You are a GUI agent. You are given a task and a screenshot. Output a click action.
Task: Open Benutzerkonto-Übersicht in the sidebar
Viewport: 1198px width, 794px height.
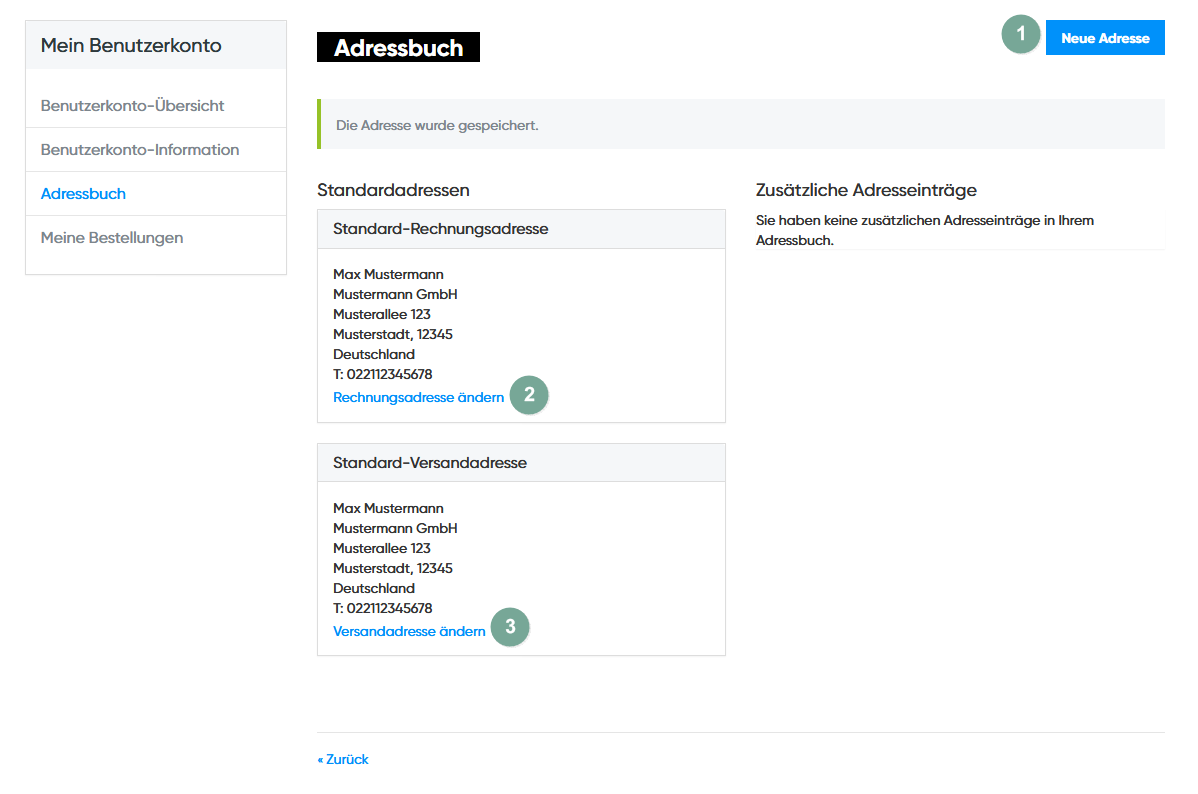tap(132, 106)
